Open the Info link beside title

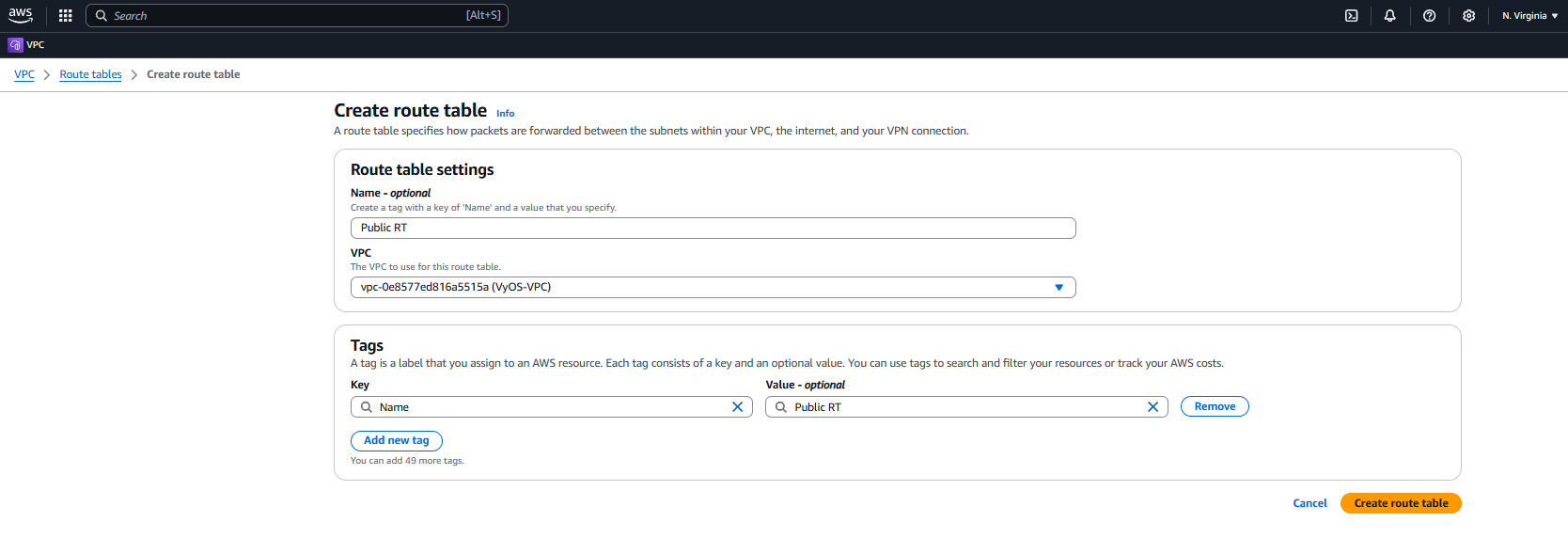tap(505, 114)
